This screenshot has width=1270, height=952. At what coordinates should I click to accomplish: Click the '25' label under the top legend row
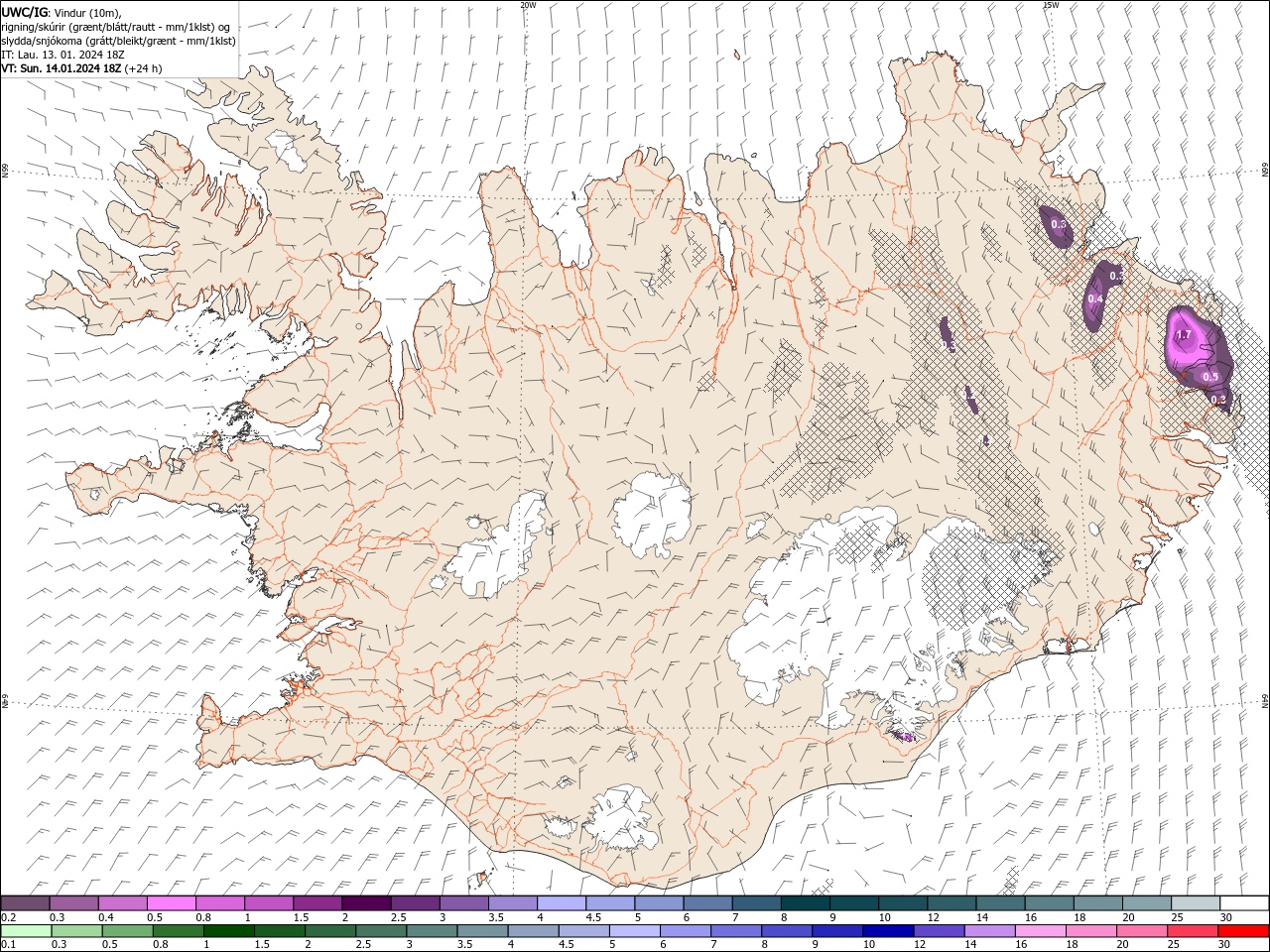(x=1175, y=917)
